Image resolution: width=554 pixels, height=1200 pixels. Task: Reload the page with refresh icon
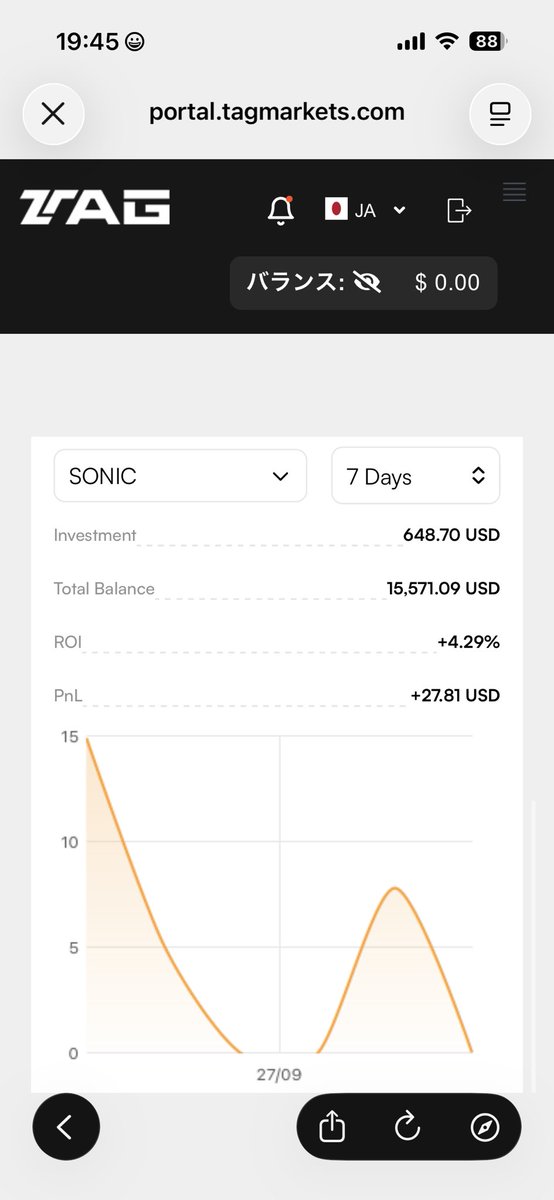click(x=407, y=1127)
